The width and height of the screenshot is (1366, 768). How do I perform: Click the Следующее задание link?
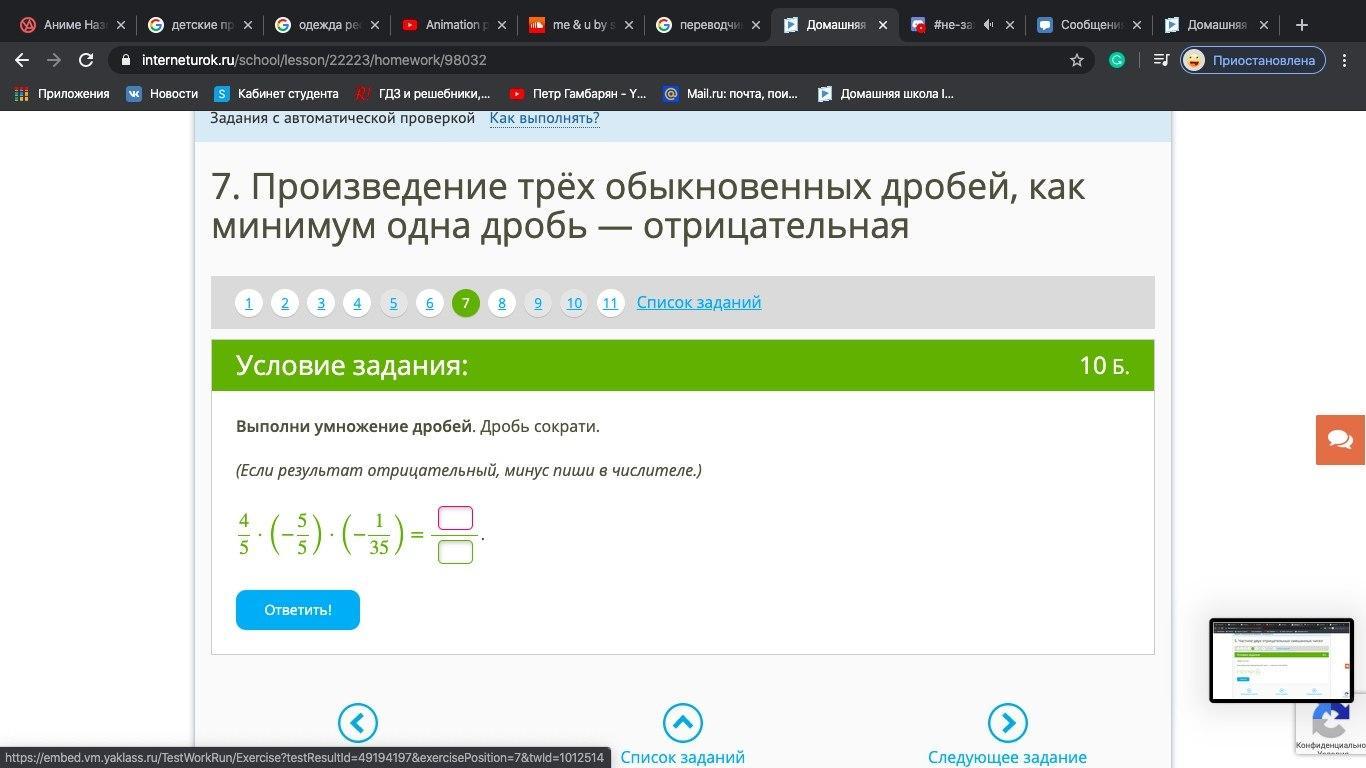(1007, 758)
